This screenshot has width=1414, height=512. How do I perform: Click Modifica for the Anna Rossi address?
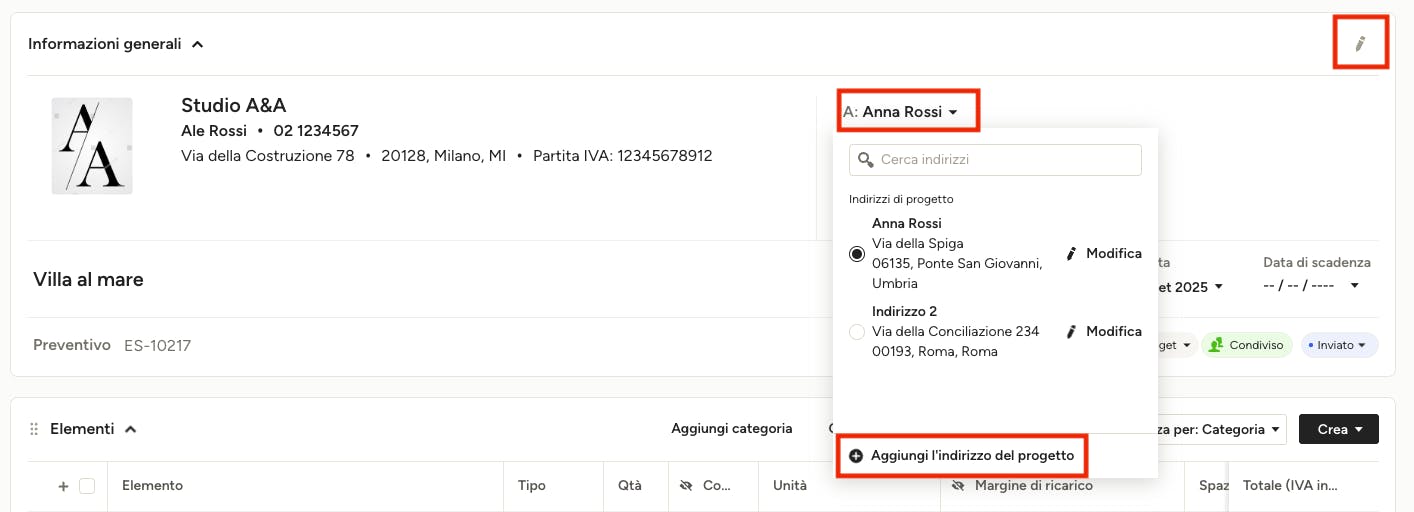pos(1104,254)
